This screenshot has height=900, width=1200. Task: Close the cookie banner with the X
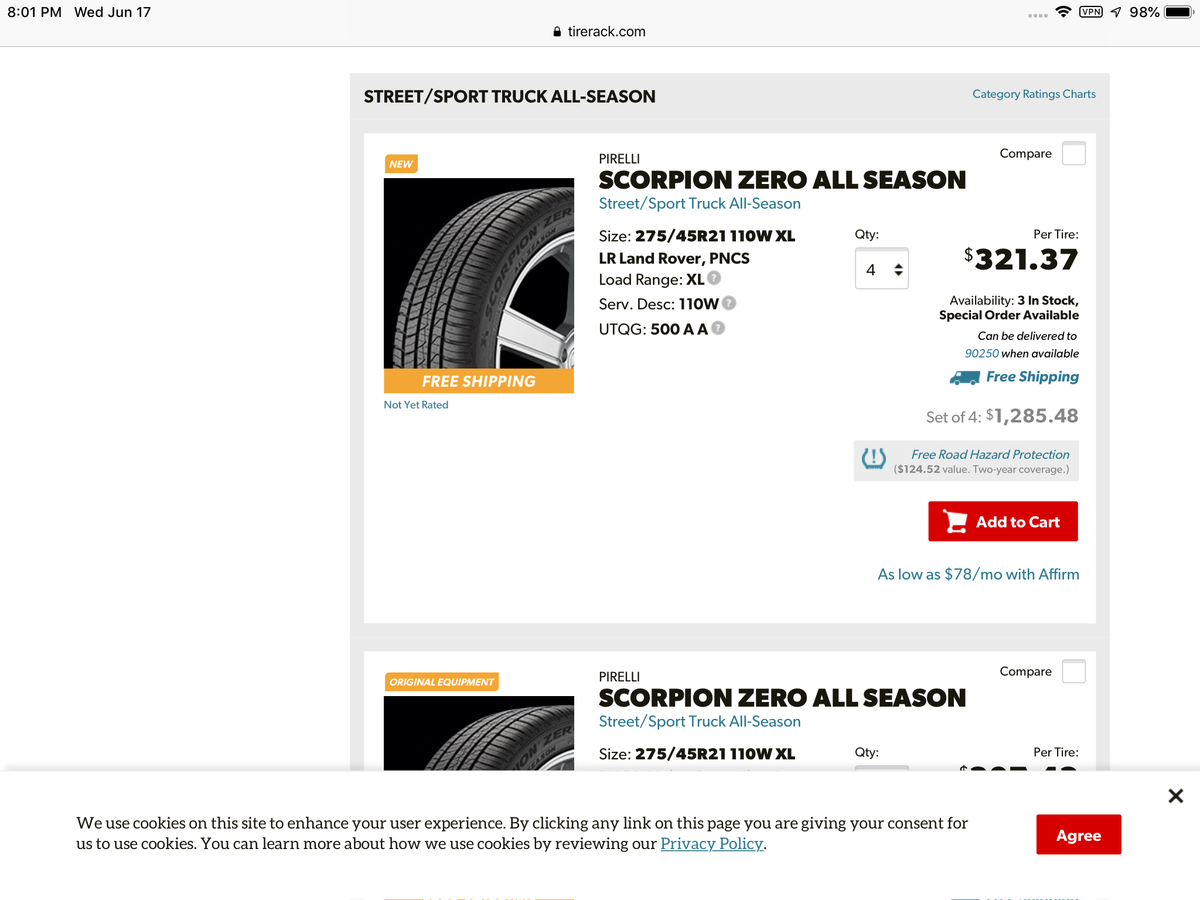click(x=1176, y=796)
